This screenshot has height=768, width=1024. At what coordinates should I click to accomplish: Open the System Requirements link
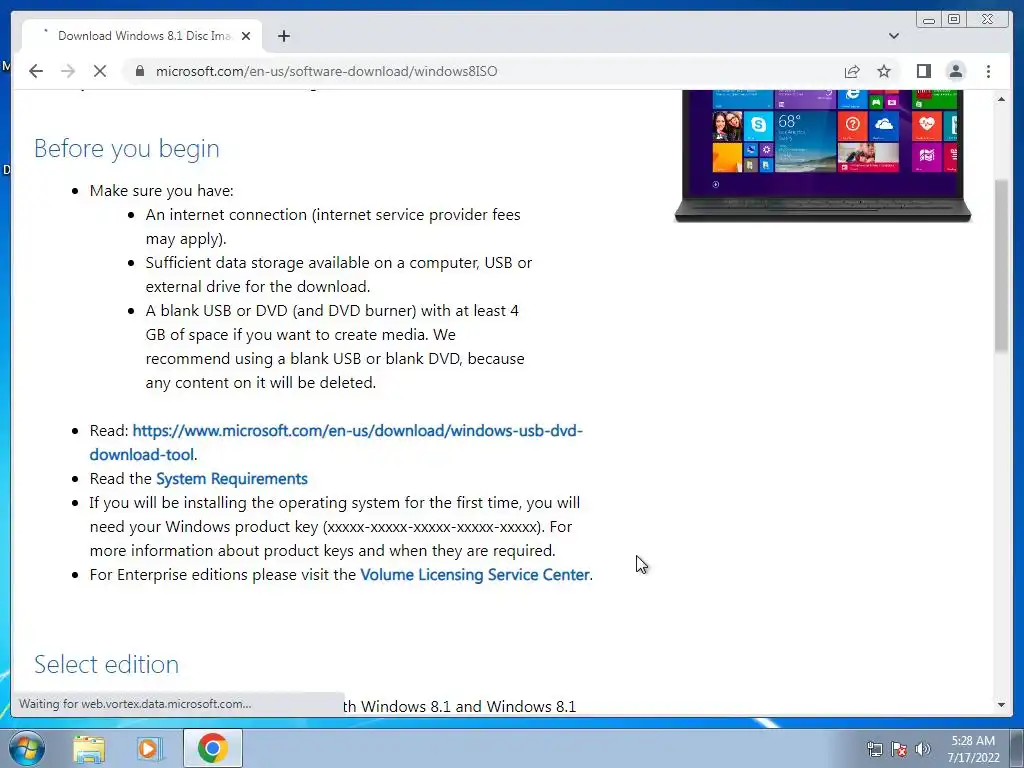pos(231,479)
